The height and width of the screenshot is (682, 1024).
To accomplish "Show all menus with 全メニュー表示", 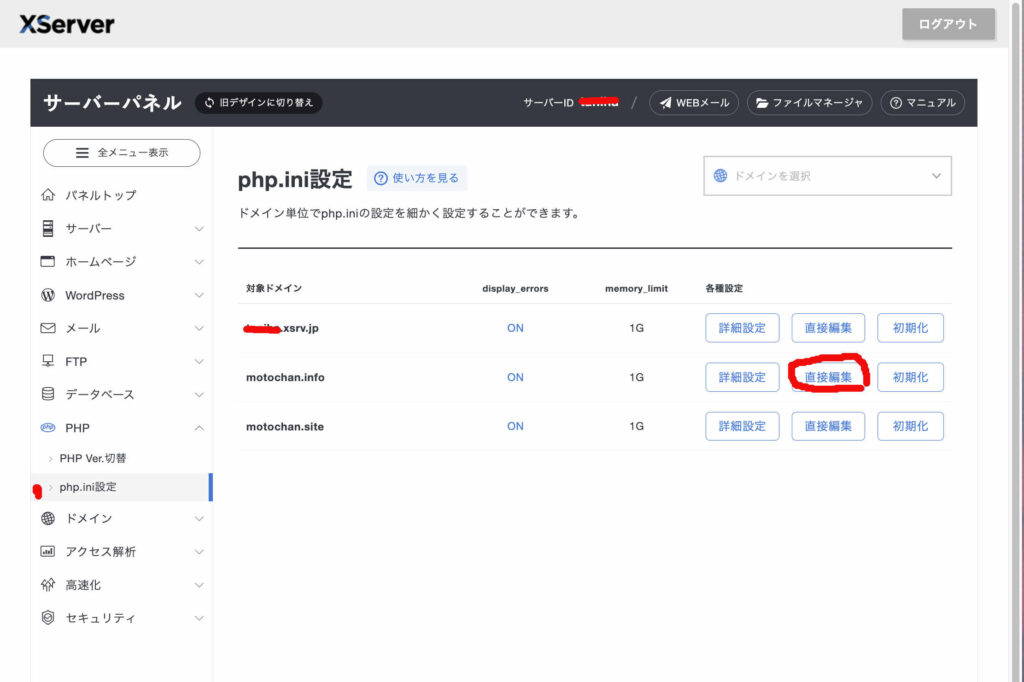I will tap(121, 153).
